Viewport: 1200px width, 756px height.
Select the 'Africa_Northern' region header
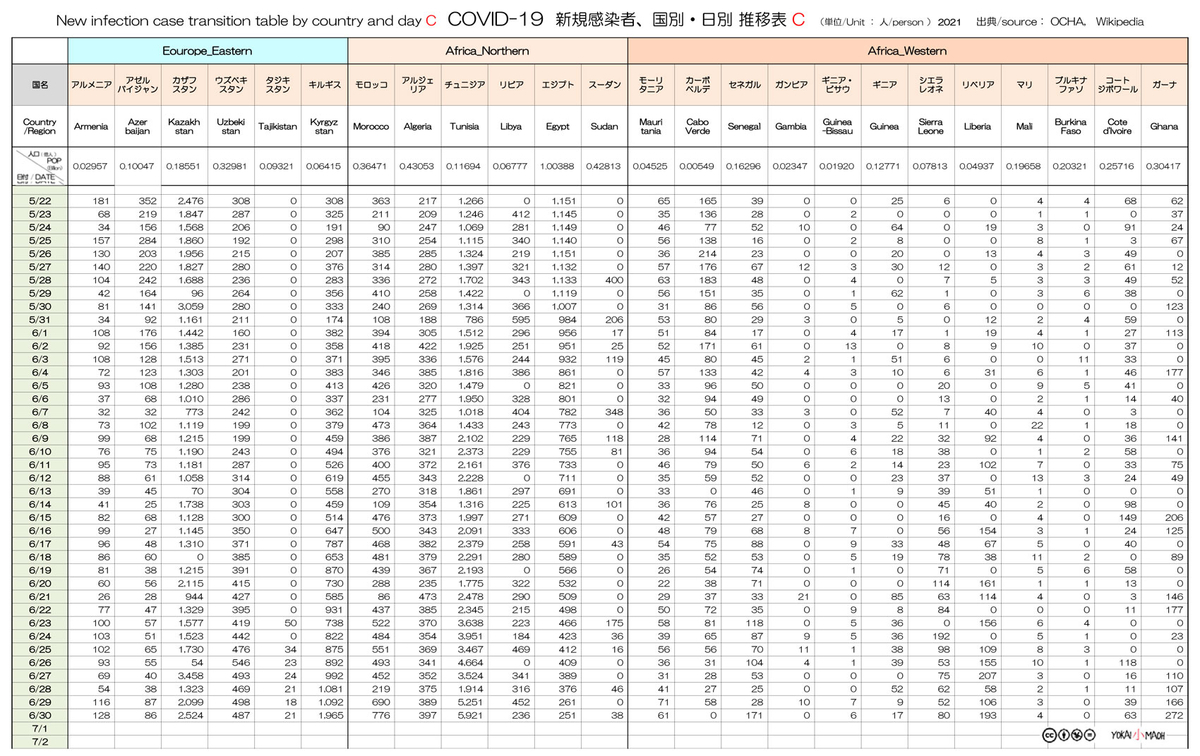[487, 50]
